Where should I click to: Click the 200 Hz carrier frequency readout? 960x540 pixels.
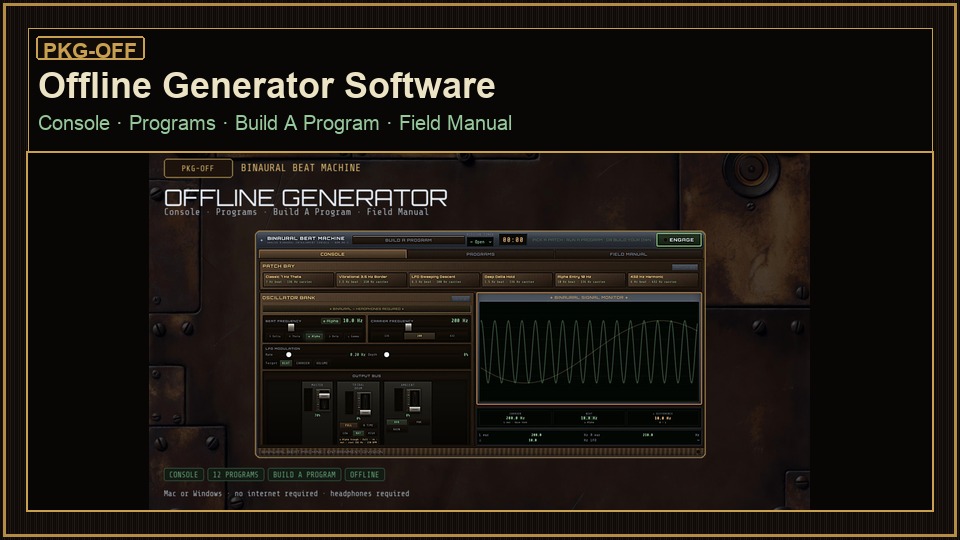coord(460,321)
